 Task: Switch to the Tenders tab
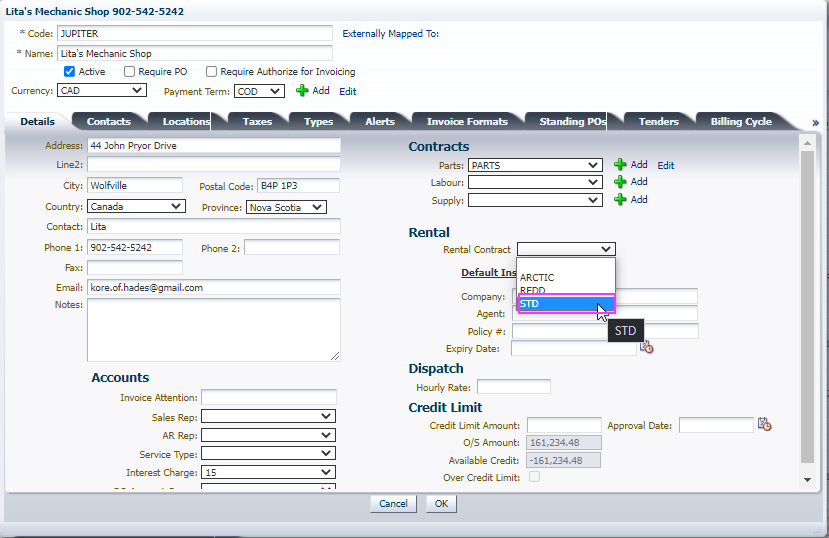[x=658, y=122]
